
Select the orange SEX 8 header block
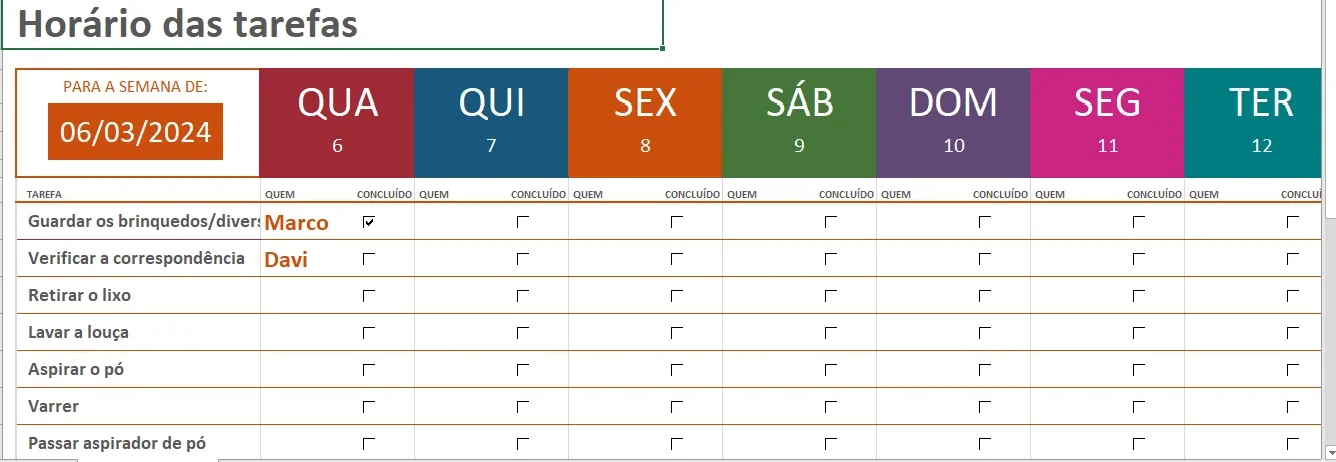[645, 122]
